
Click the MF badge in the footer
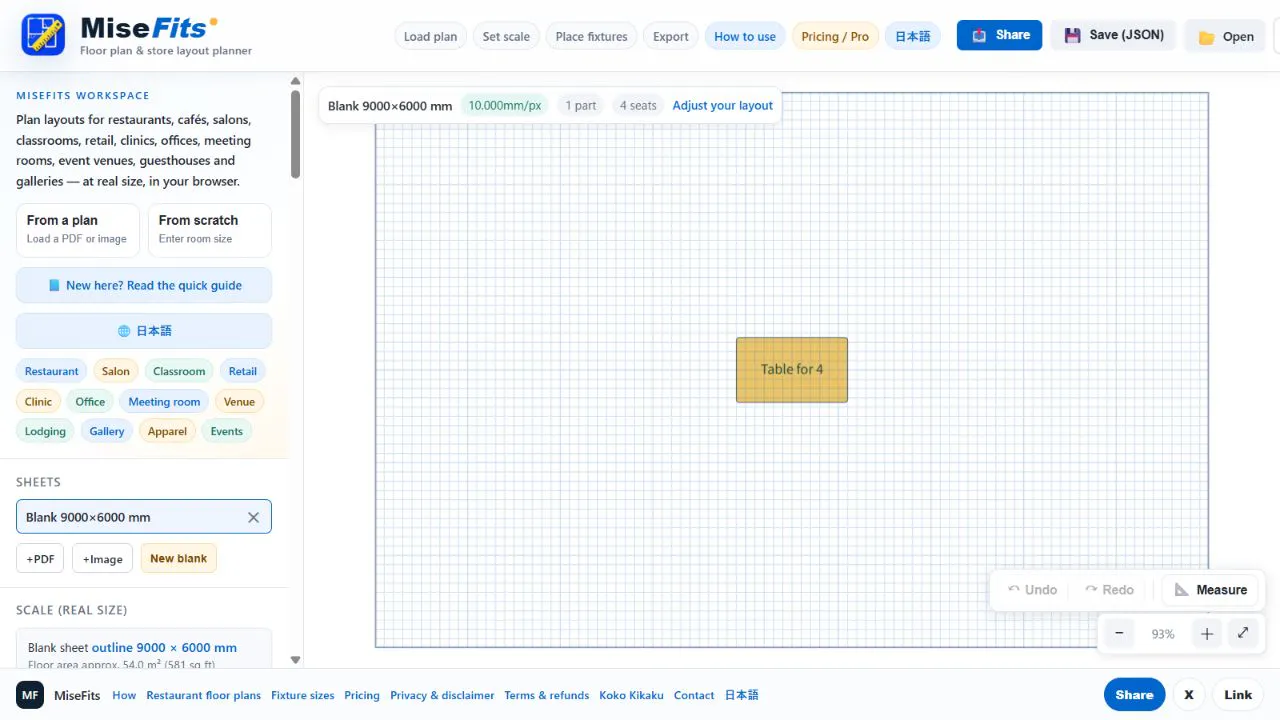pyautogui.click(x=30, y=695)
